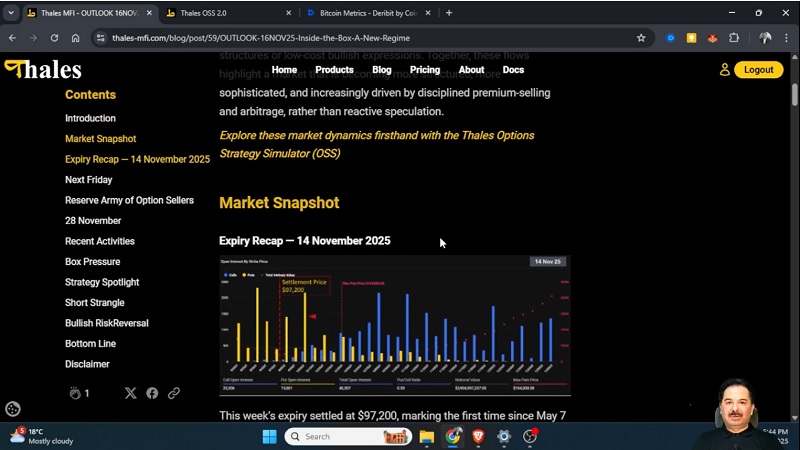Open the cookie settings icon at bottom-left

(13, 408)
